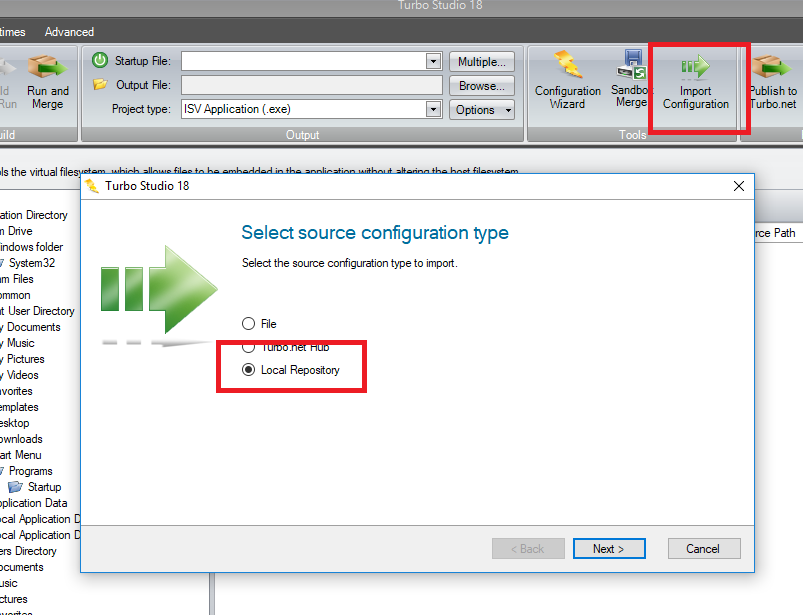Click the Next > button
The width and height of the screenshot is (803, 615).
[609, 548]
